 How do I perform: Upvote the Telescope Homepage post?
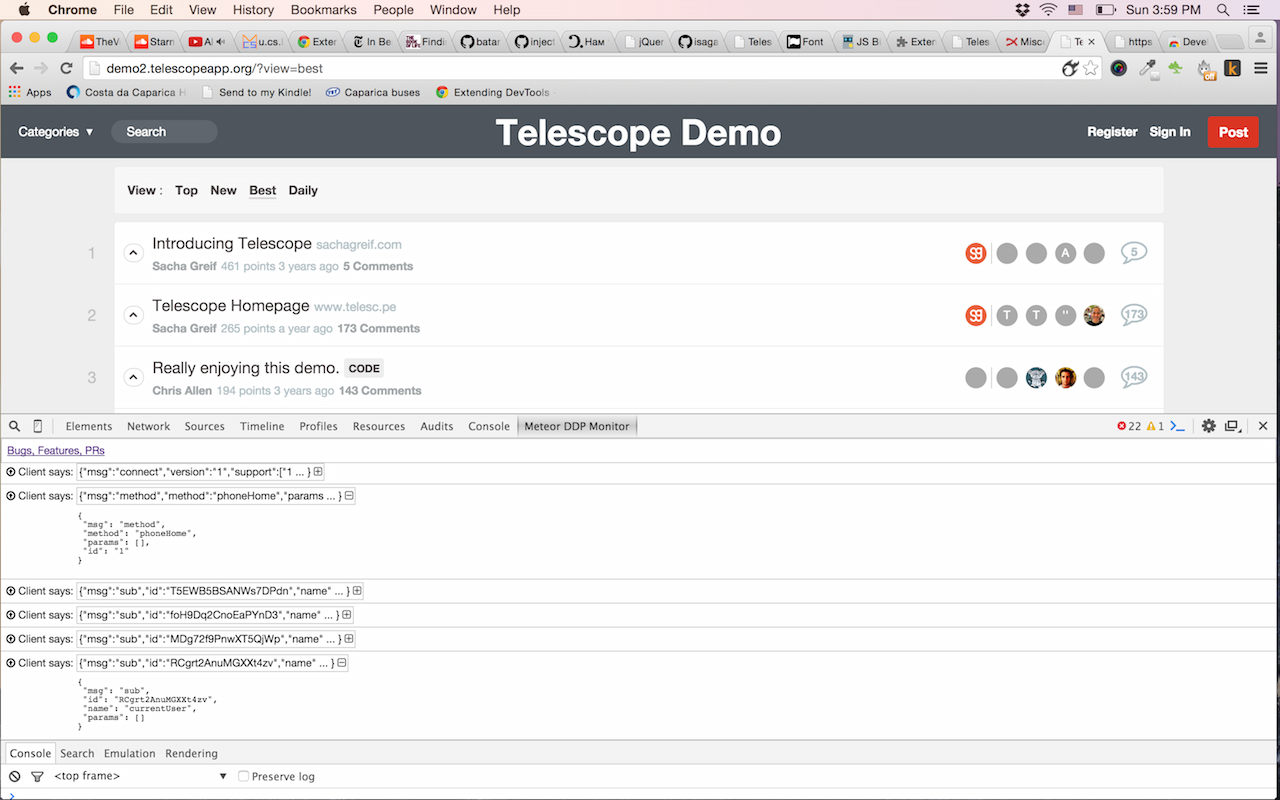(133, 315)
